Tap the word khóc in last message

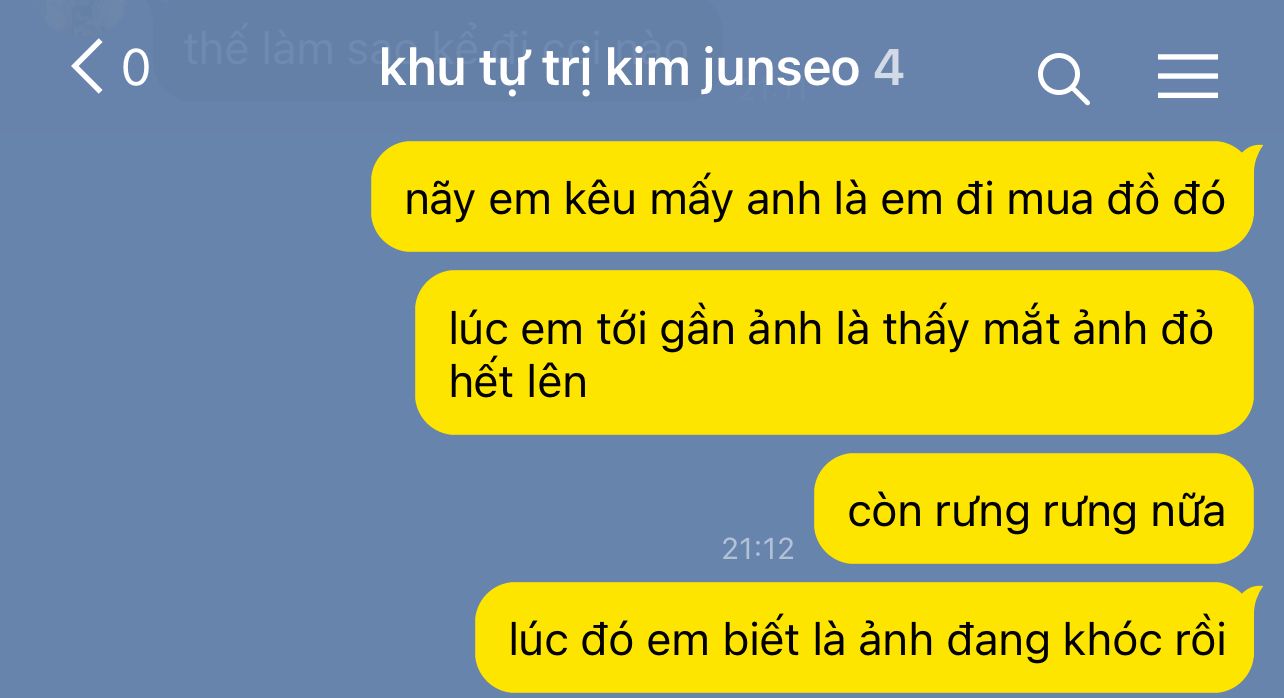coord(1093,639)
